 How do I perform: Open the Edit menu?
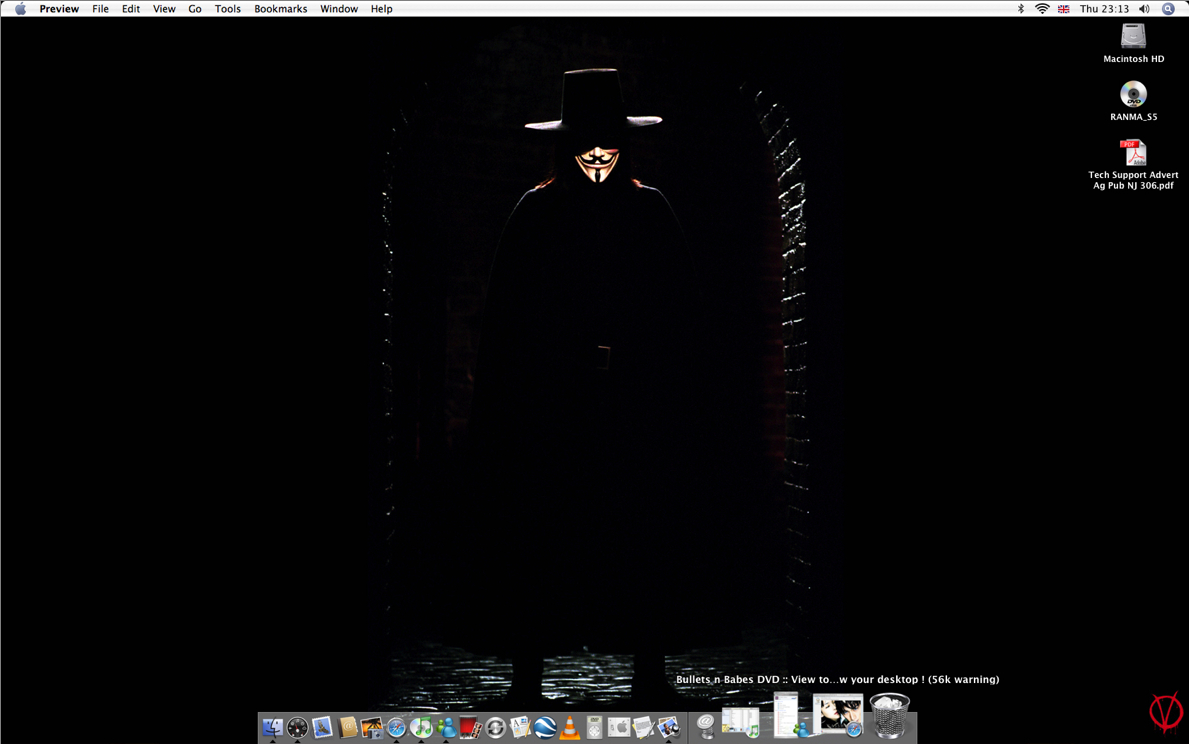pyautogui.click(x=130, y=9)
